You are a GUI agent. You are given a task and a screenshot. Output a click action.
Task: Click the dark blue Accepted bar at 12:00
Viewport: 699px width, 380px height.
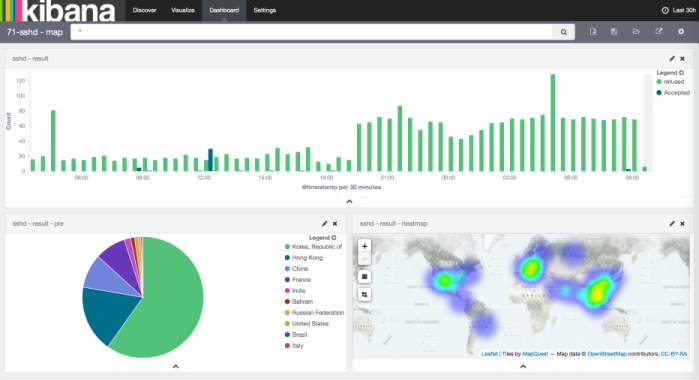click(210, 160)
